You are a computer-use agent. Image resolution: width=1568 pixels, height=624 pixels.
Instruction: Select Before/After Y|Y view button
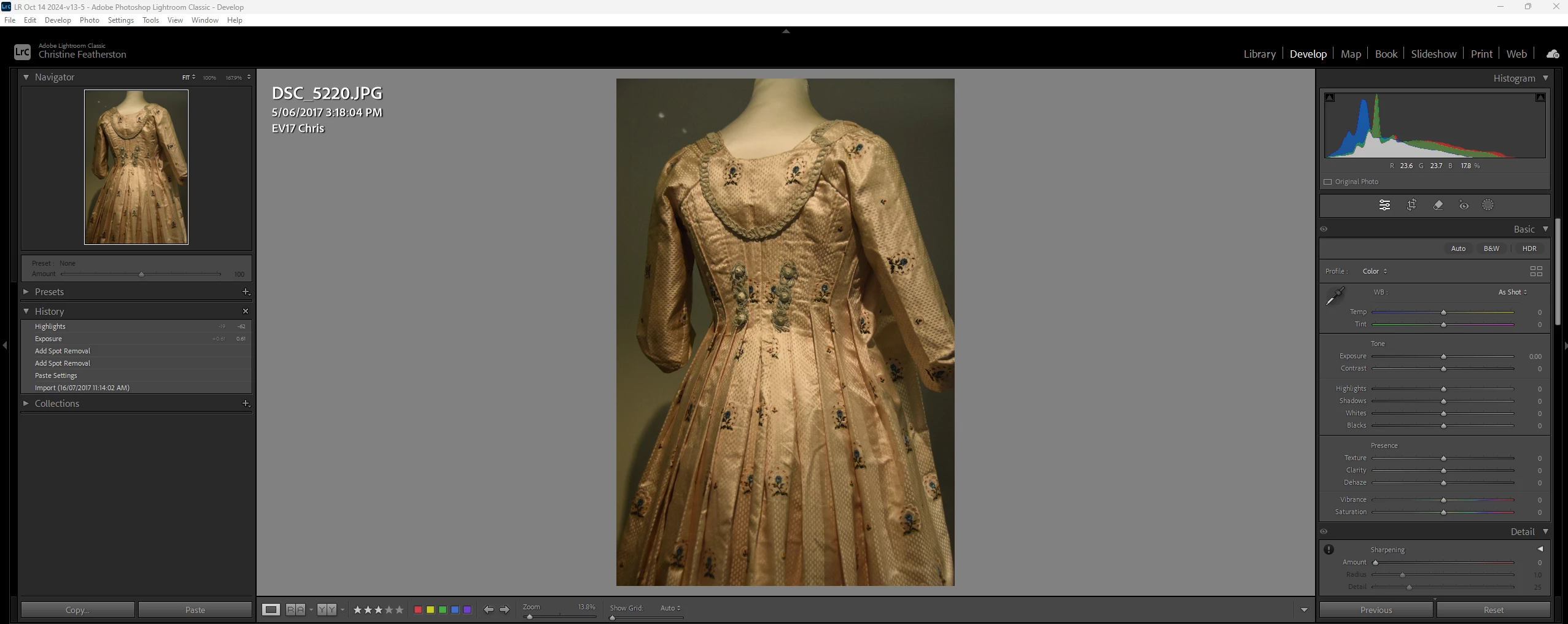[x=327, y=609]
